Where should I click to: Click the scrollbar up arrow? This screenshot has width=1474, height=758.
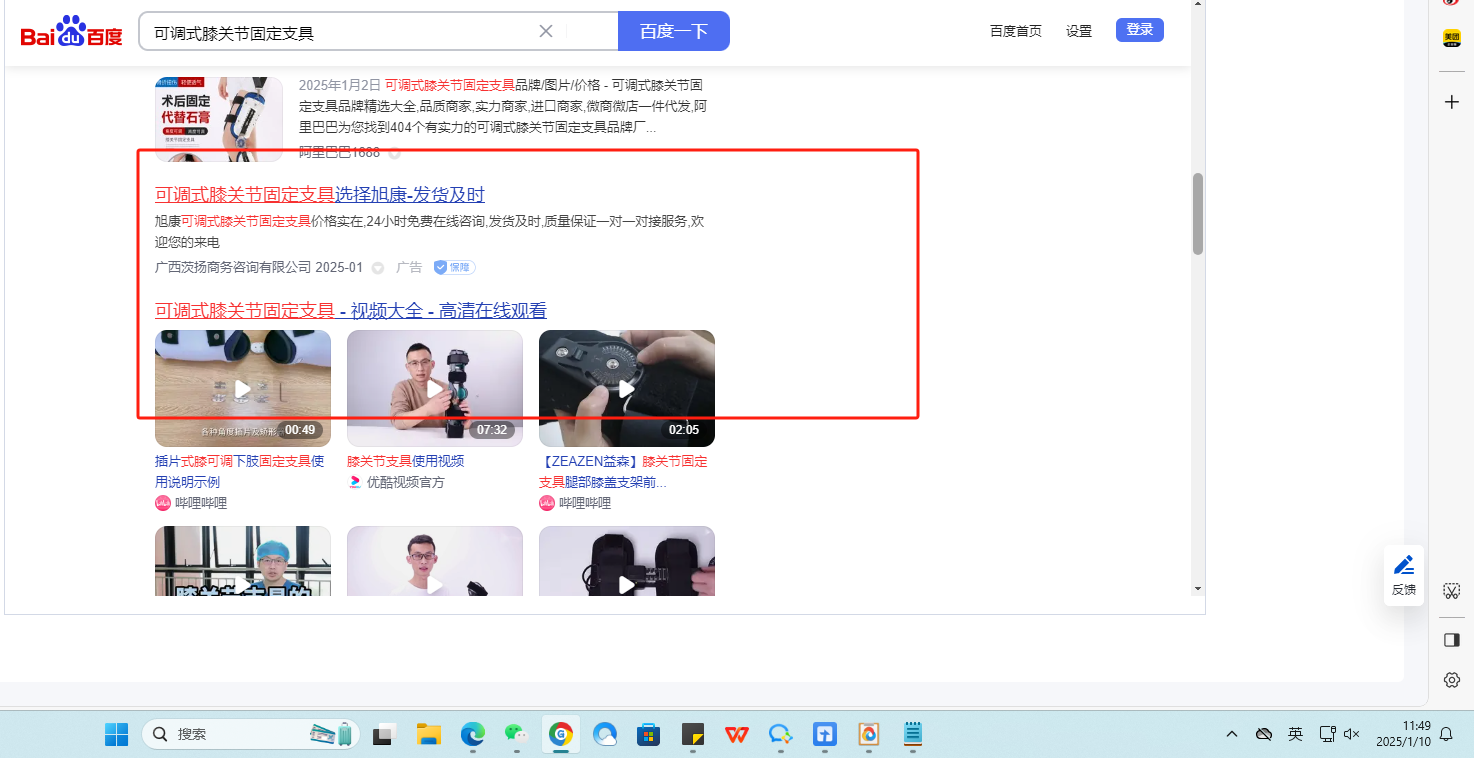1198,4
